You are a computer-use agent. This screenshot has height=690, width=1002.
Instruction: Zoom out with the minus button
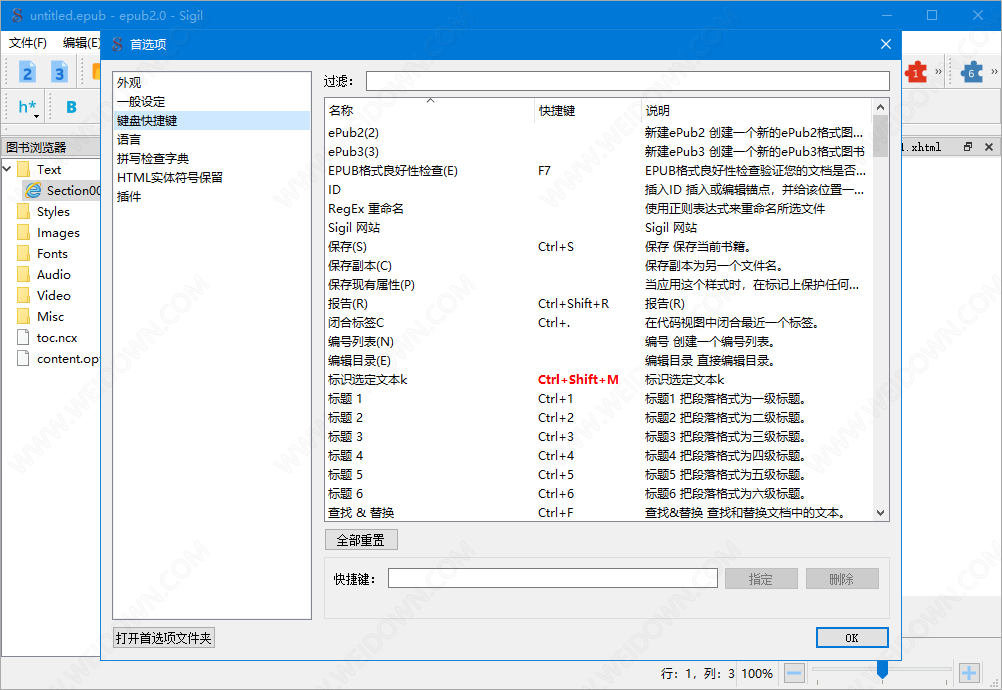794,673
